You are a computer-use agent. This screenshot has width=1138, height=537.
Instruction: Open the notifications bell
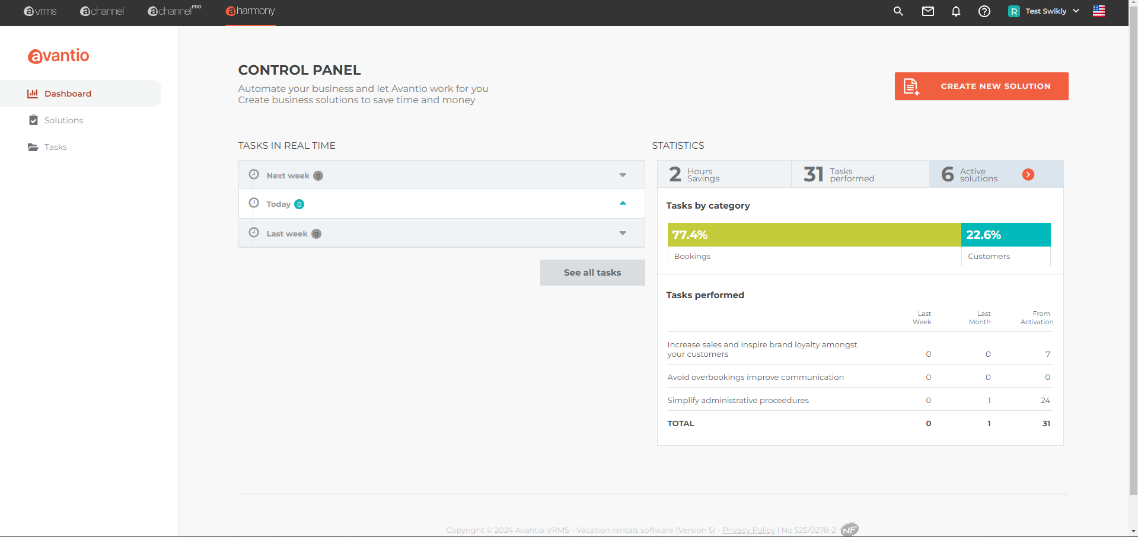click(x=956, y=11)
